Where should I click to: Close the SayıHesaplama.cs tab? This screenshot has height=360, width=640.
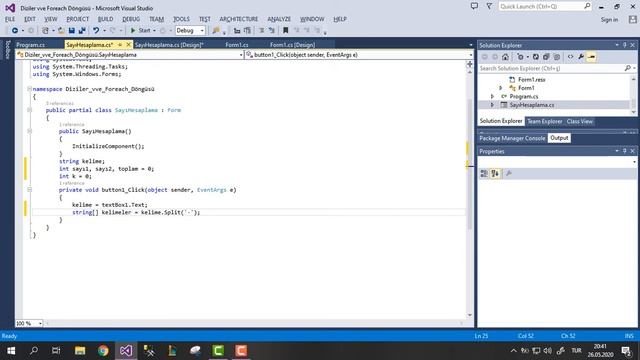[128, 44]
